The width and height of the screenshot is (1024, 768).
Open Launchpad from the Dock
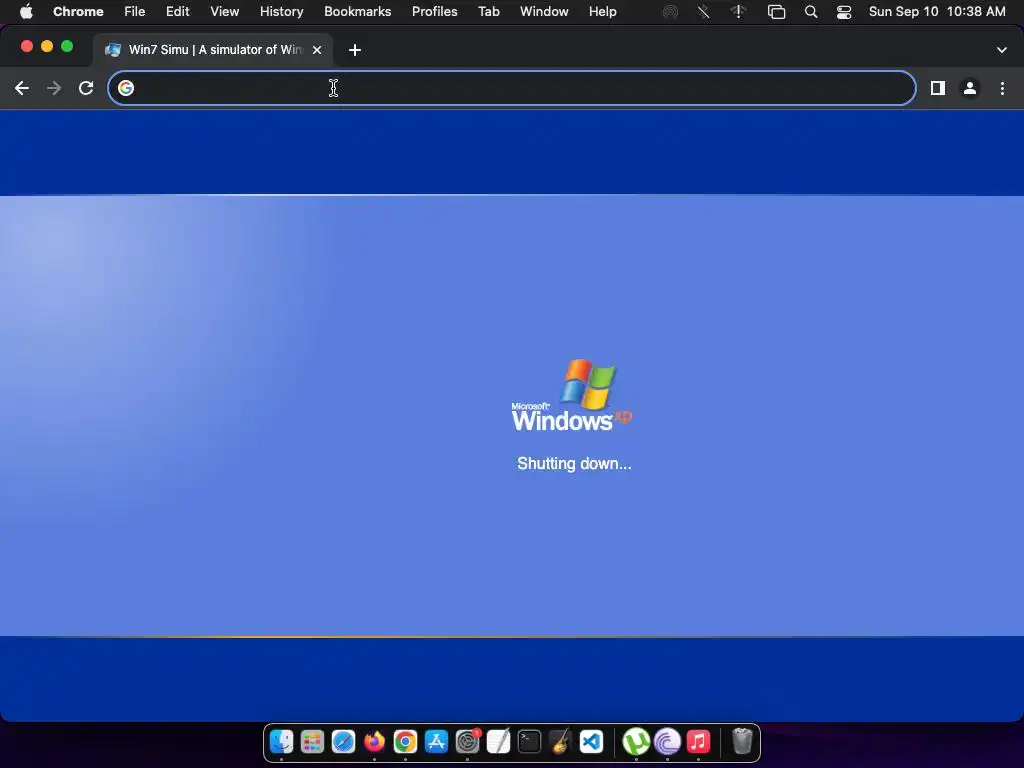click(x=312, y=742)
